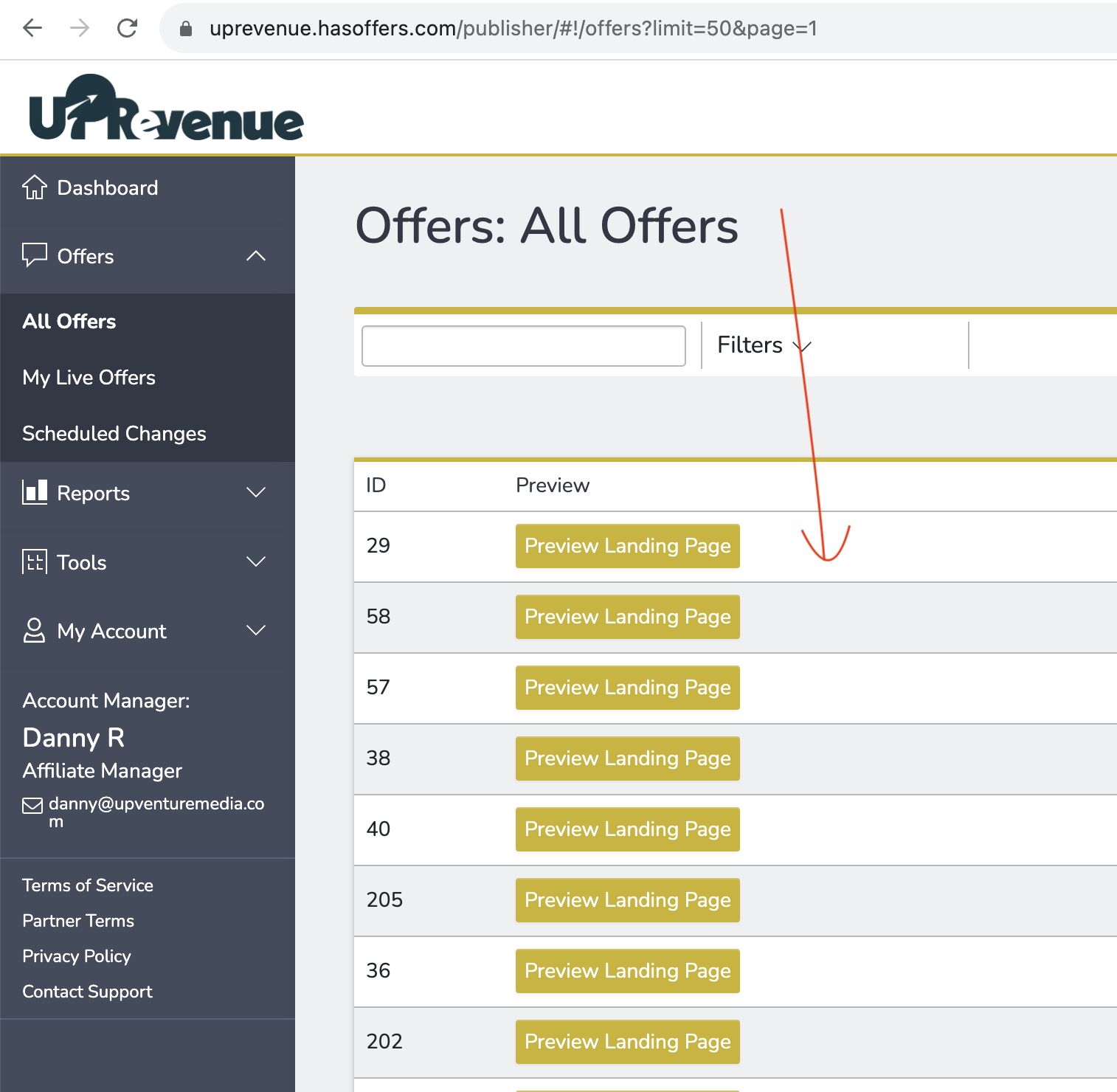Click the My Account person icon
Image resolution: width=1117 pixels, height=1092 pixels.
(x=35, y=630)
